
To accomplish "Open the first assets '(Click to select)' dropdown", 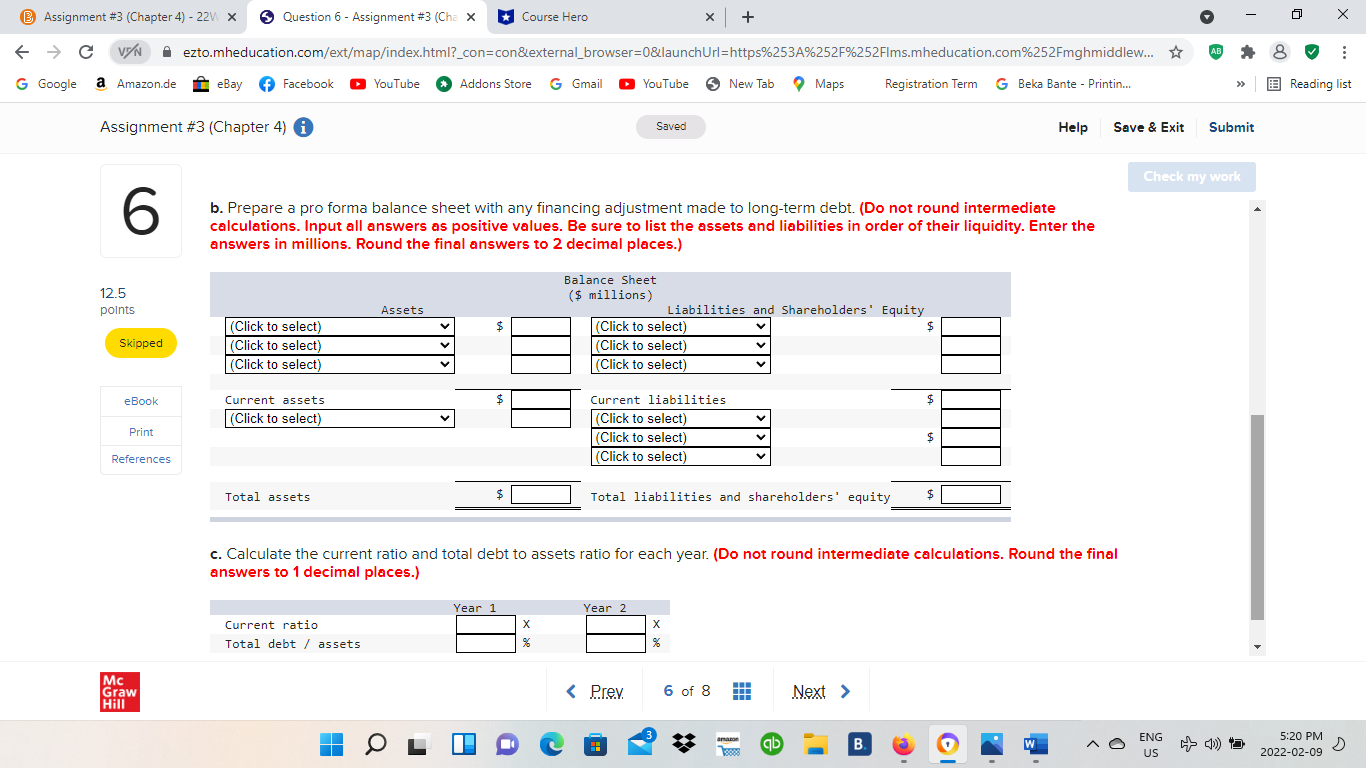I will (339, 326).
